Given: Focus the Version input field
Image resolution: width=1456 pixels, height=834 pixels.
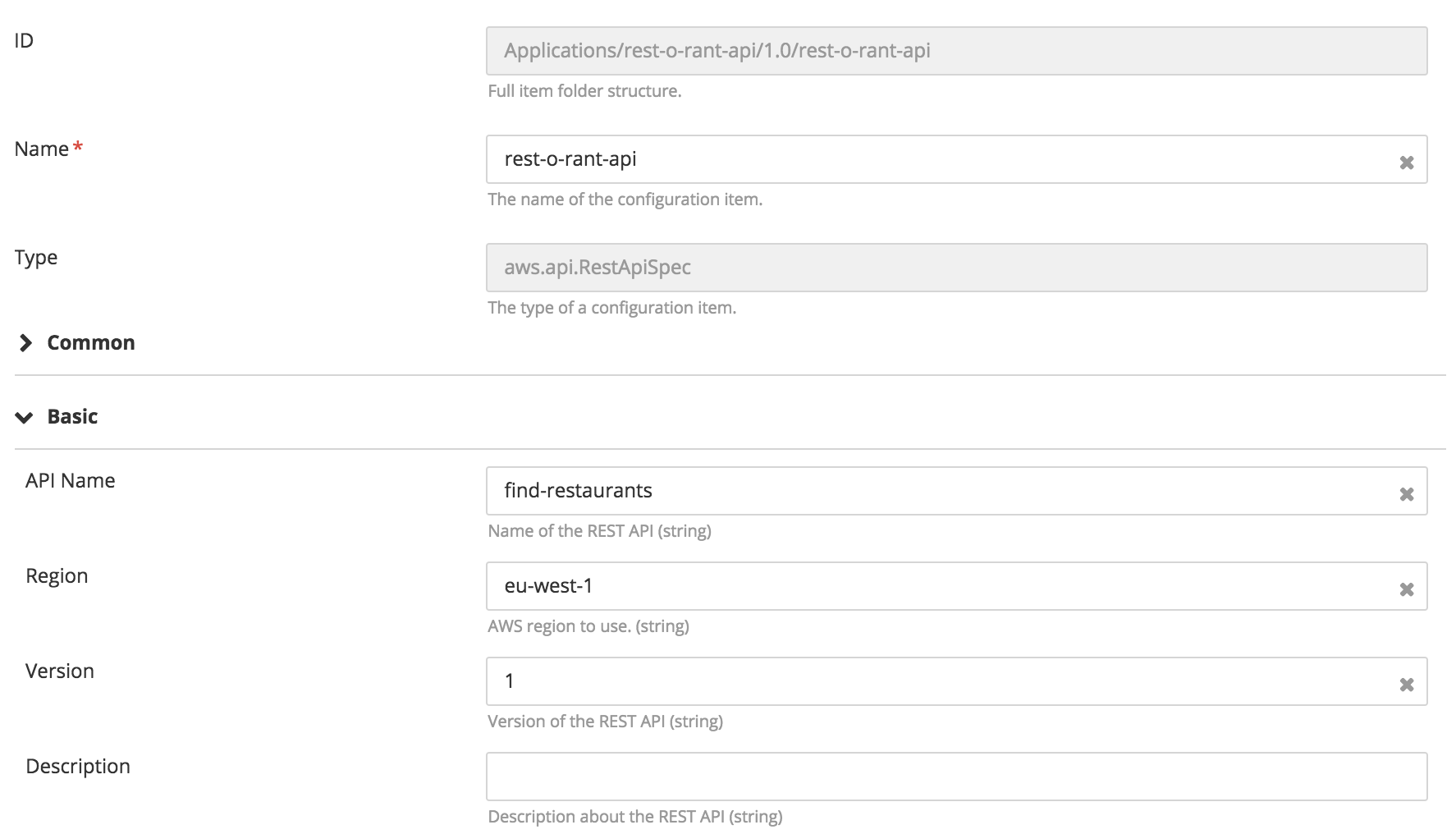Looking at the screenshot, I should tap(936, 681).
